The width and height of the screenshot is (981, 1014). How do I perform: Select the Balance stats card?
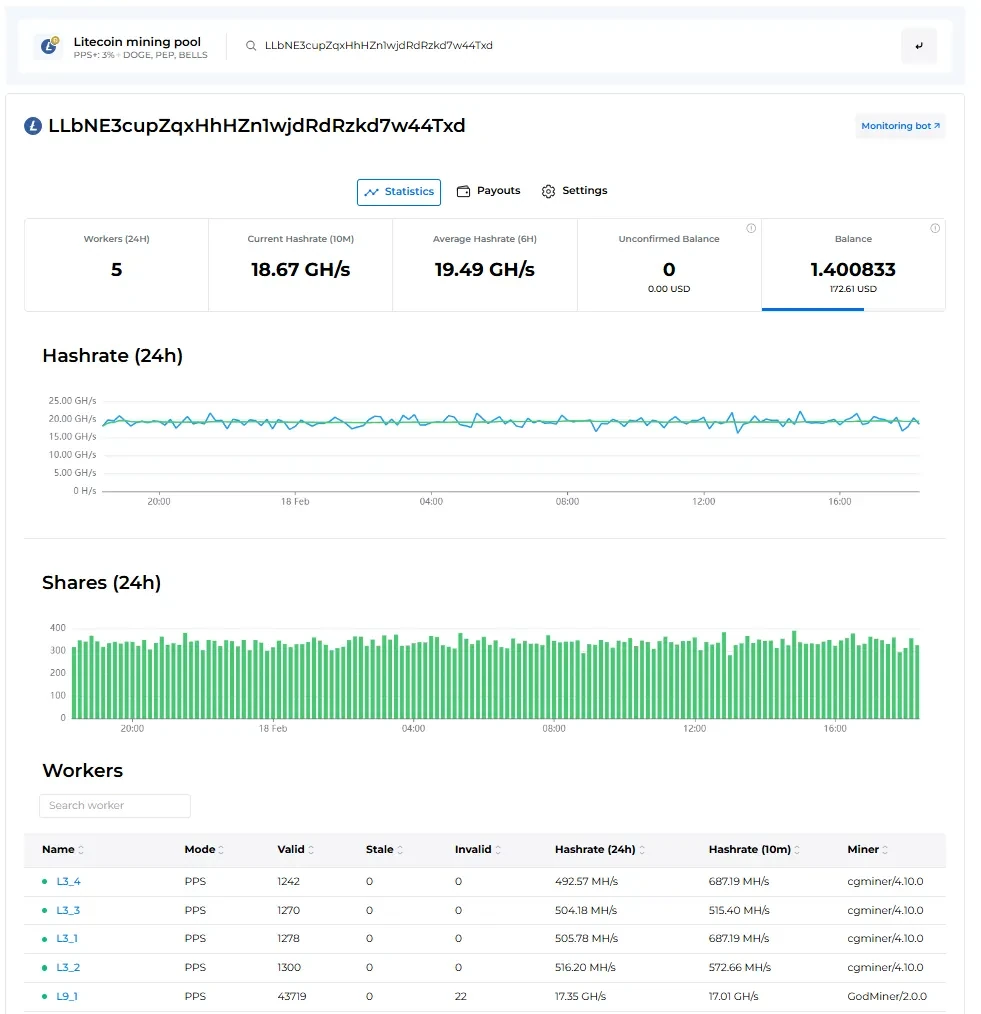coord(853,265)
